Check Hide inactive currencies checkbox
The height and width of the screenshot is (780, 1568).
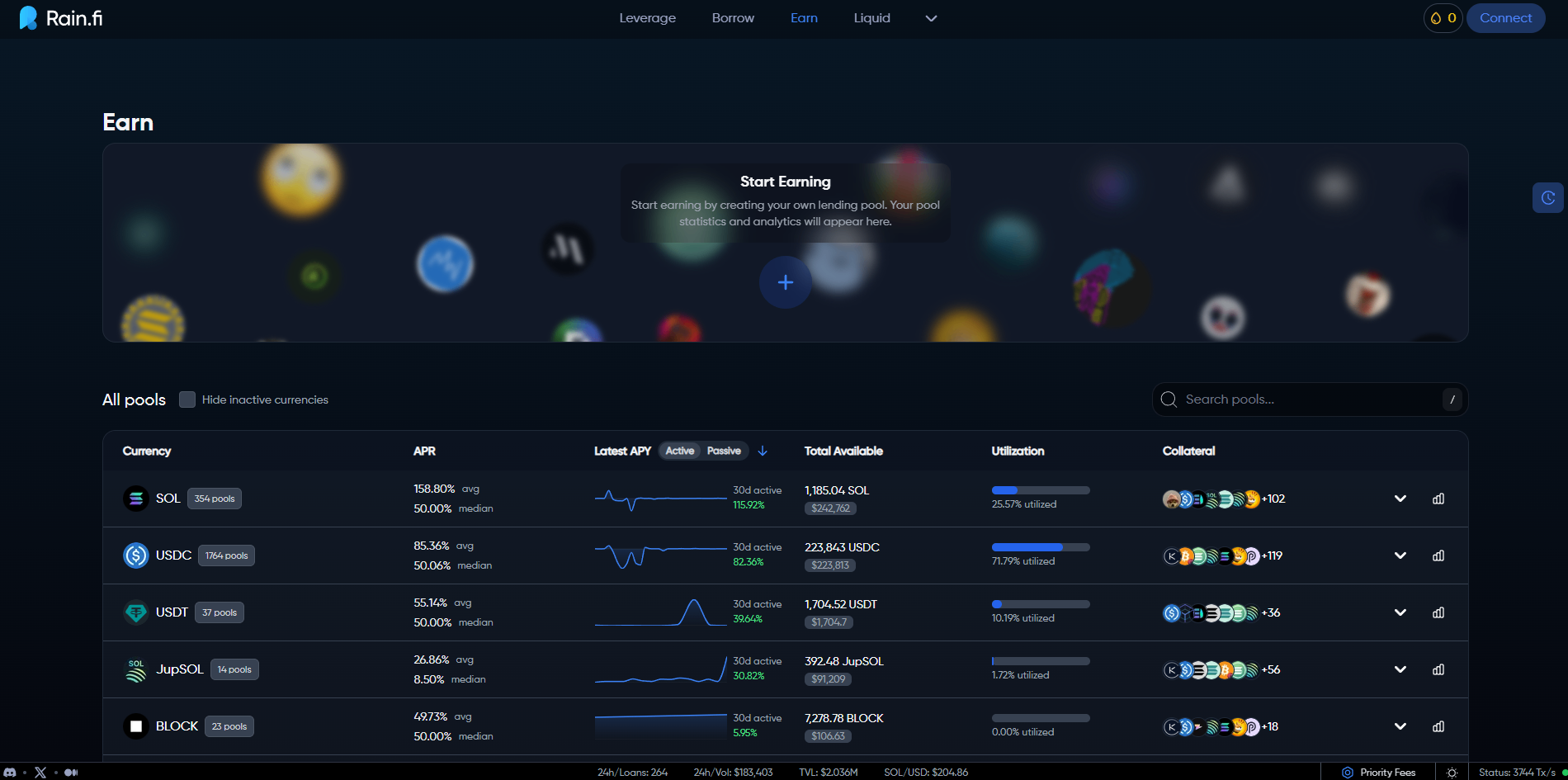(x=187, y=399)
